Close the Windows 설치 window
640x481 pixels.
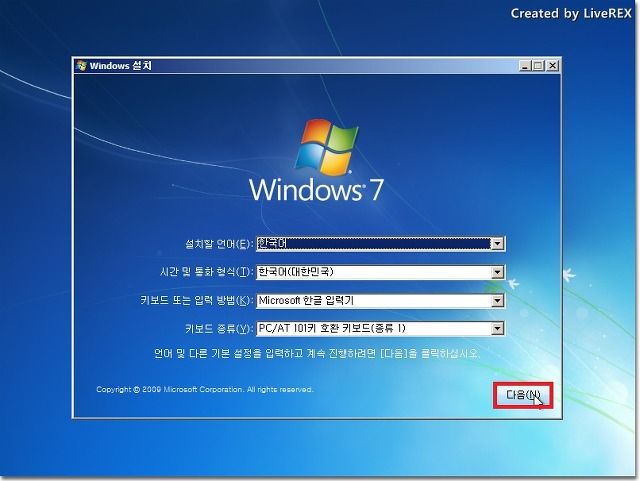[553, 65]
